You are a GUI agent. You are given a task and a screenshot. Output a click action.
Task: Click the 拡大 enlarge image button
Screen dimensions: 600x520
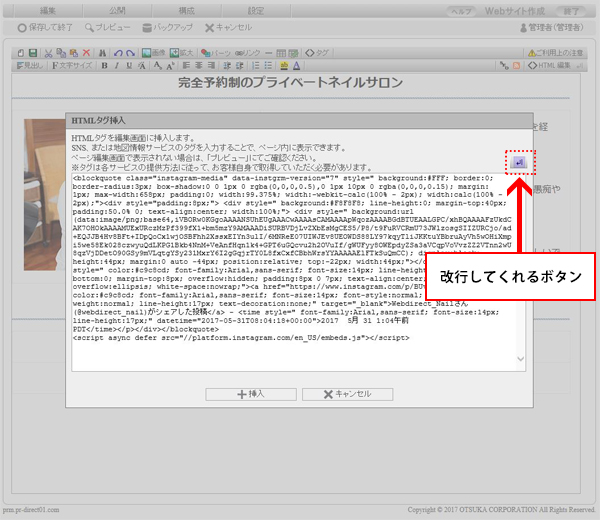coord(182,53)
